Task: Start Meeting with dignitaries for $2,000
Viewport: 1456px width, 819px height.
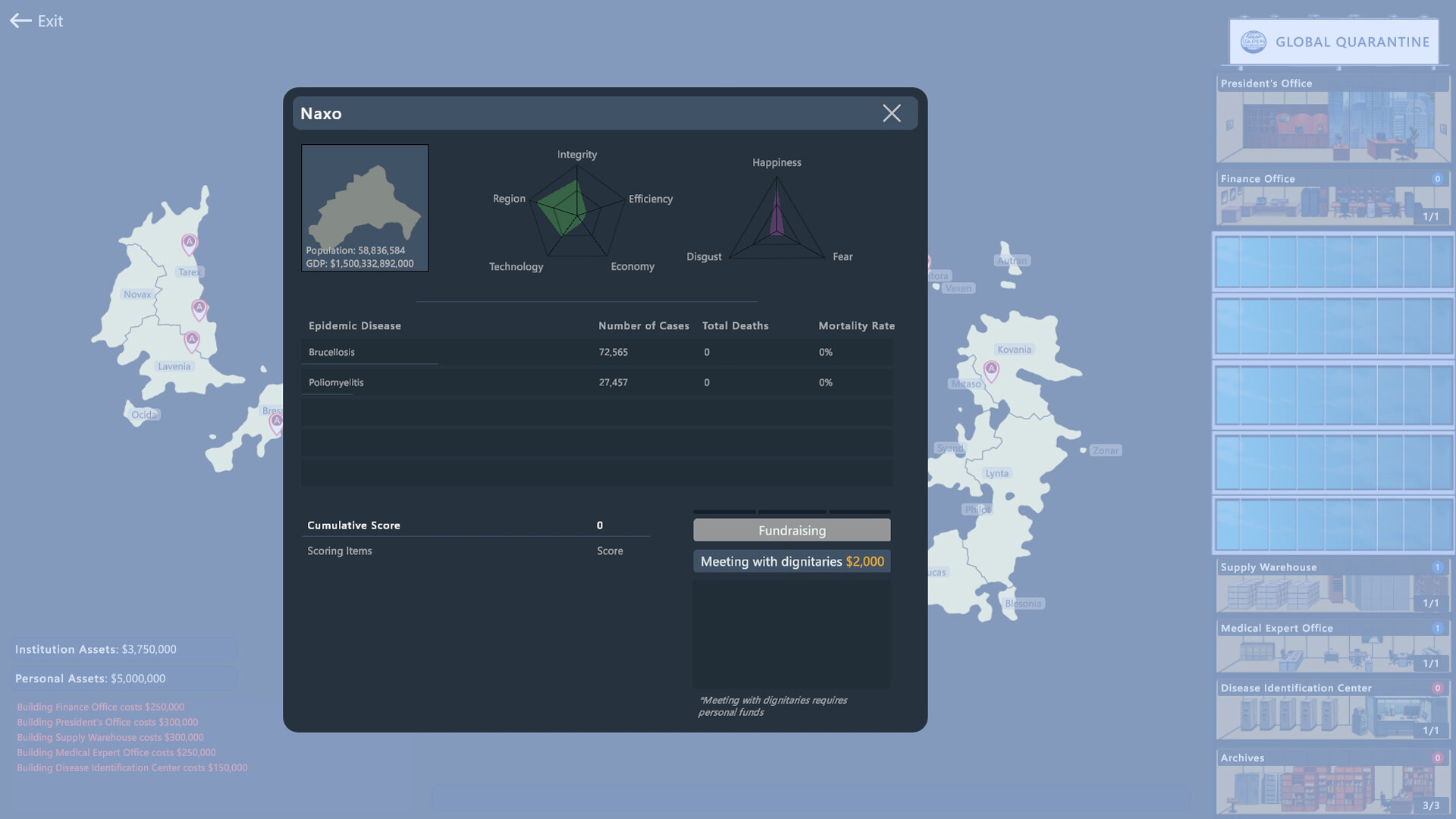Action: (x=792, y=561)
